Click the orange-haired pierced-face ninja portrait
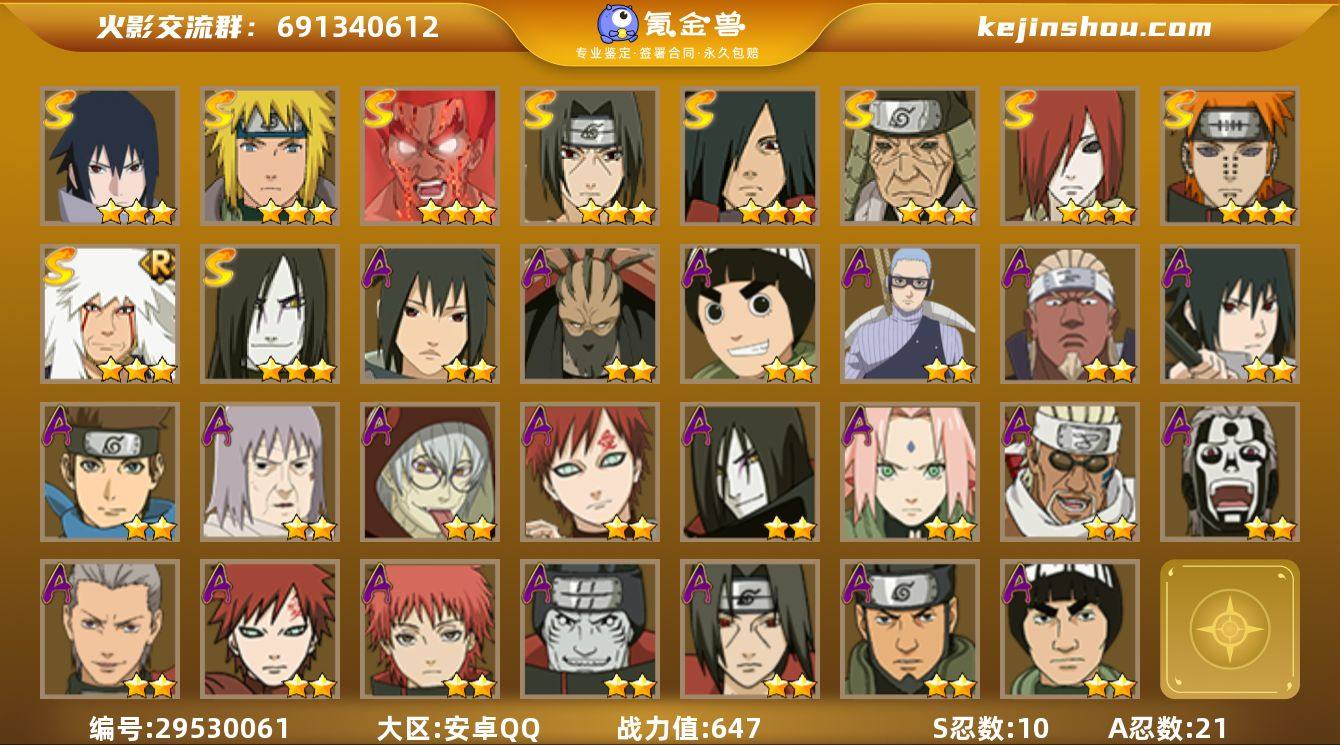This screenshot has width=1340, height=745. click(x=1230, y=156)
